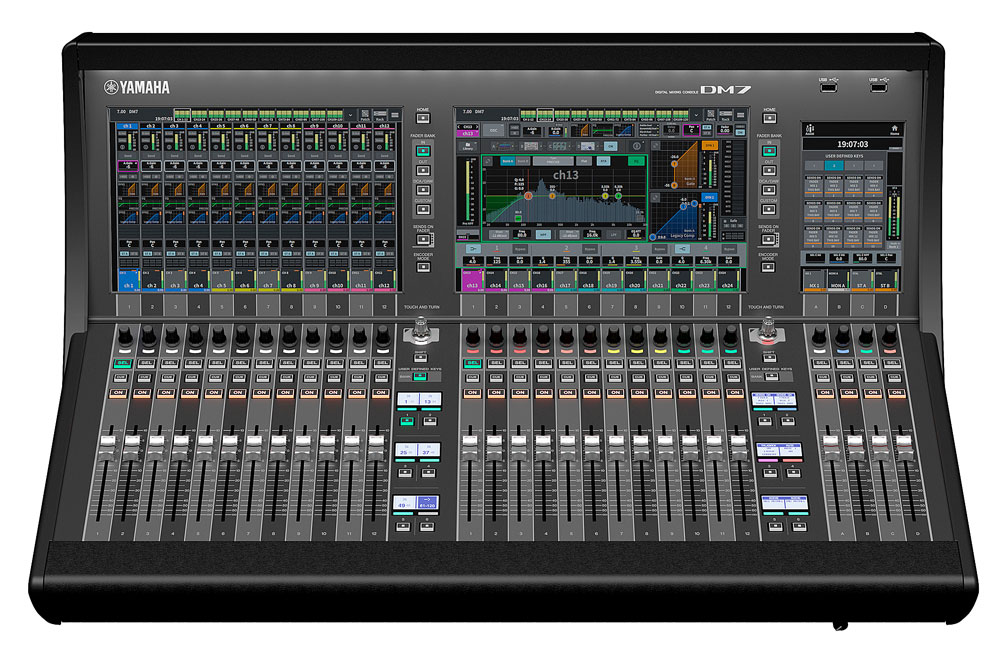
Task: Open the Rack icon on the center touchscreen
Action: coord(726,115)
